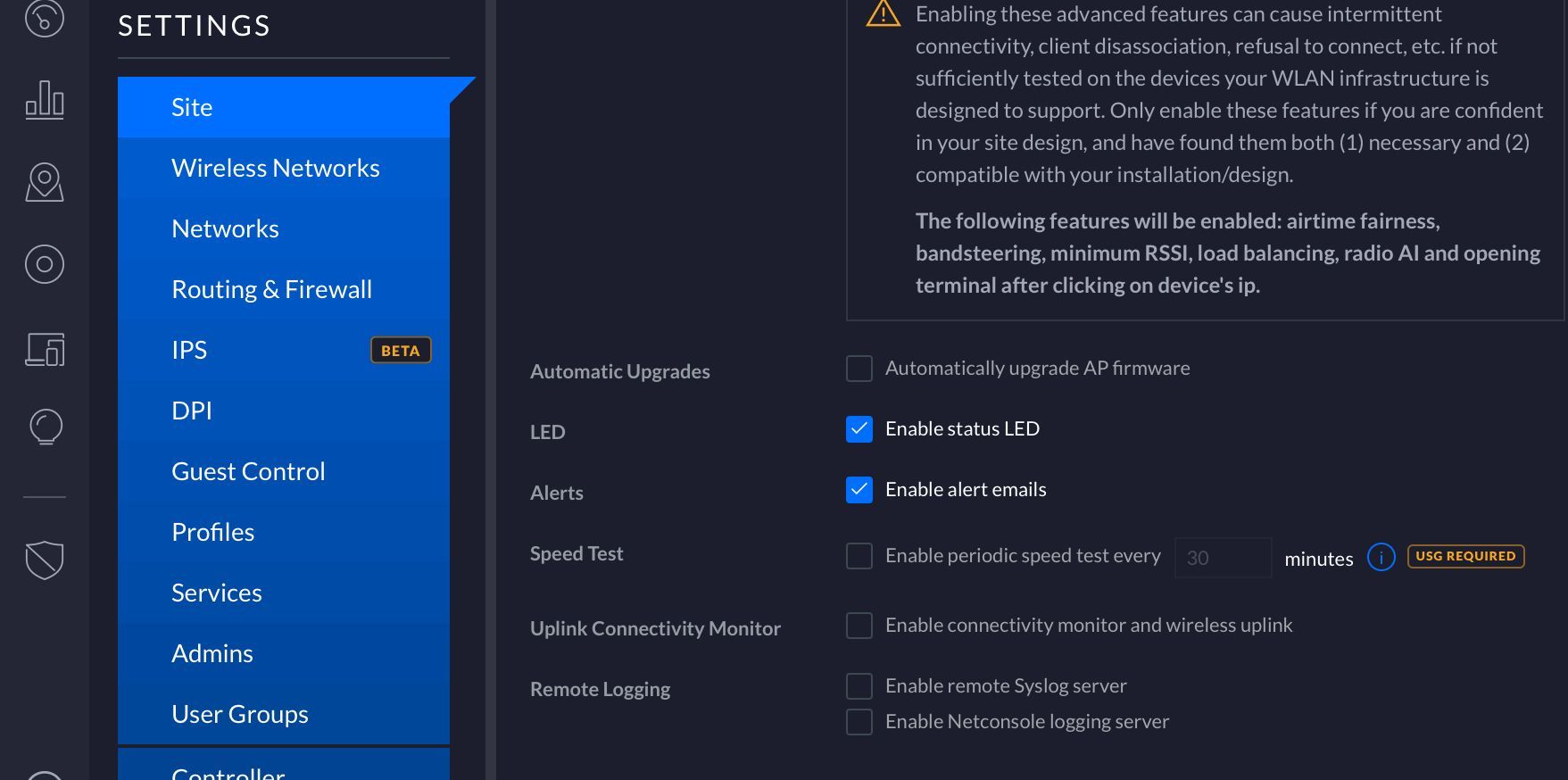Open the Insights lightbulb icon
The height and width of the screenshot is (780, 1568).
click(46, 427)
